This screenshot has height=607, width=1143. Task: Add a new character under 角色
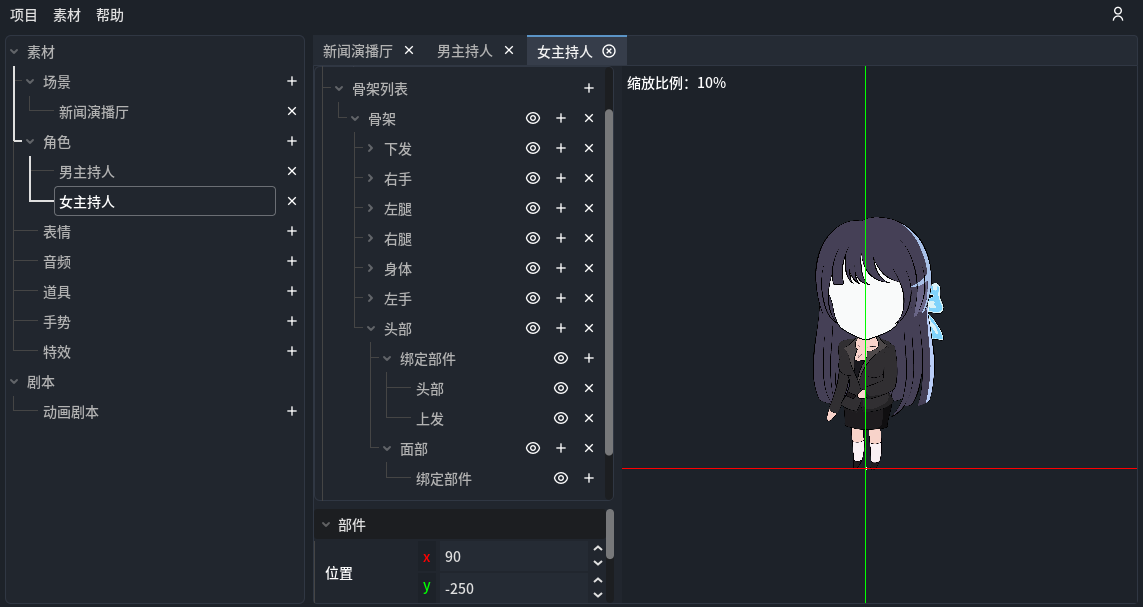[291, 141]
